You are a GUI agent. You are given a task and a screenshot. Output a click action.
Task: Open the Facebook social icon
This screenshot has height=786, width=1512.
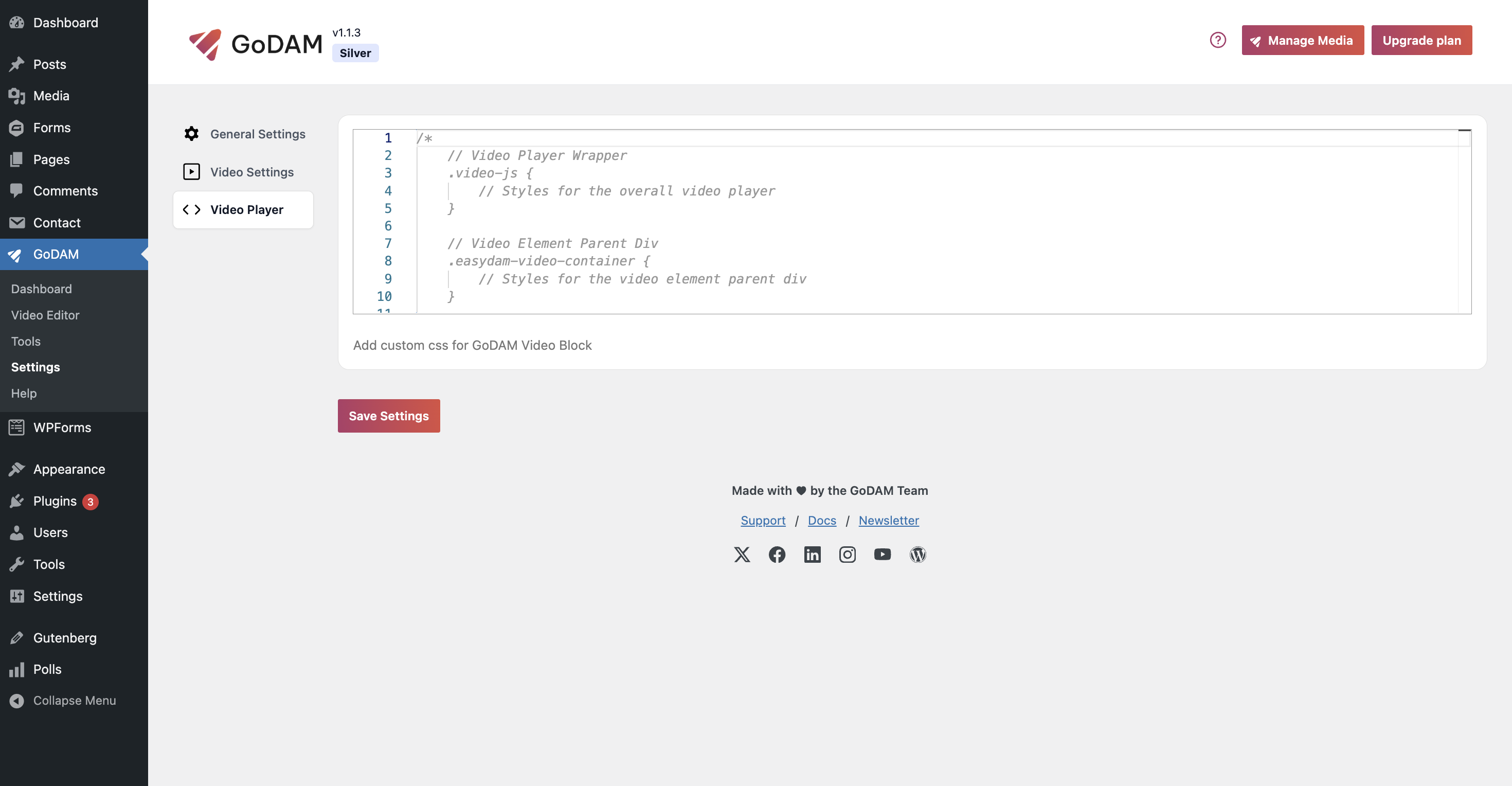[x=777, y=554]
